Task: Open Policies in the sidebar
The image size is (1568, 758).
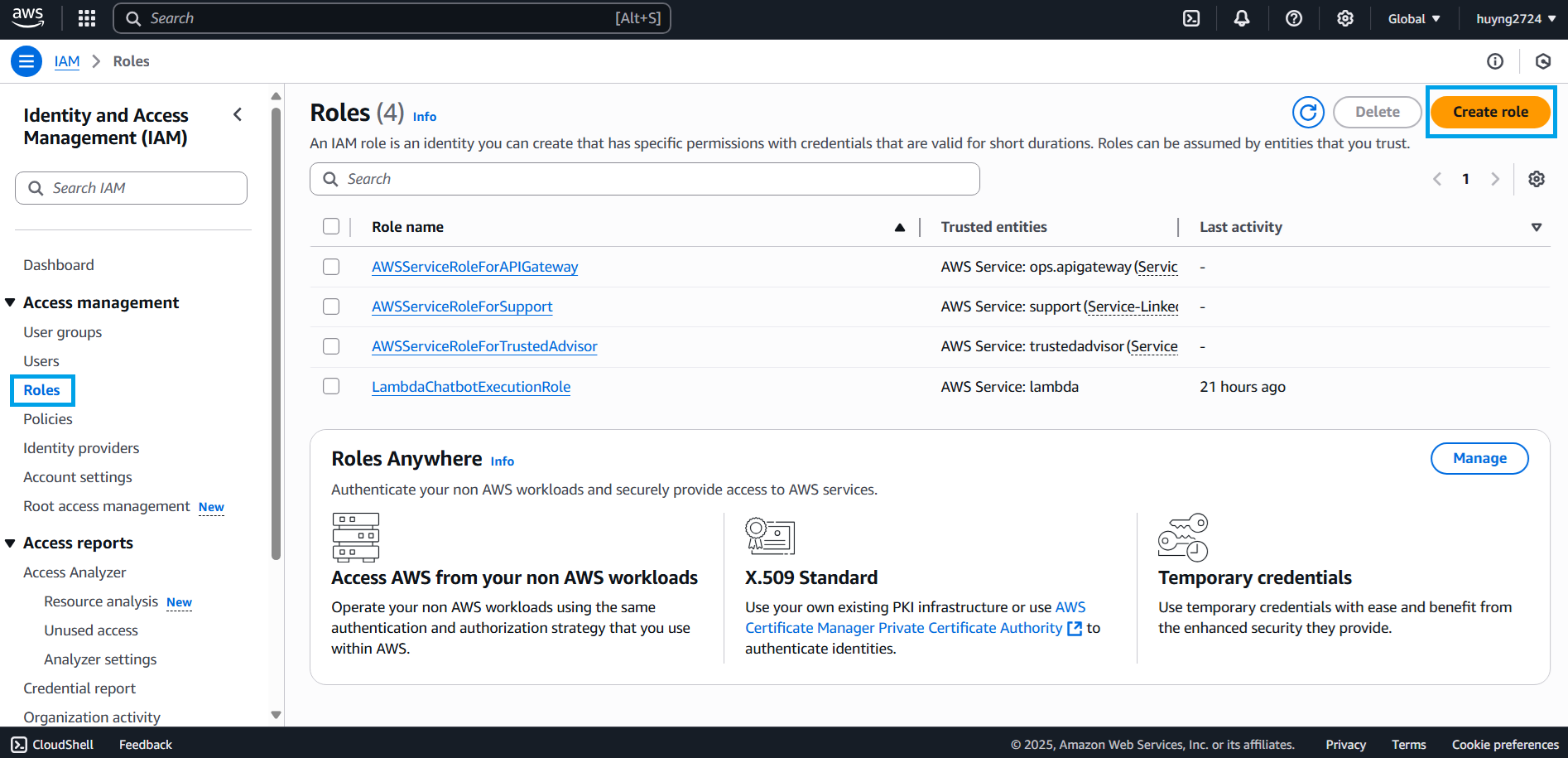Action: coord(48,419)
